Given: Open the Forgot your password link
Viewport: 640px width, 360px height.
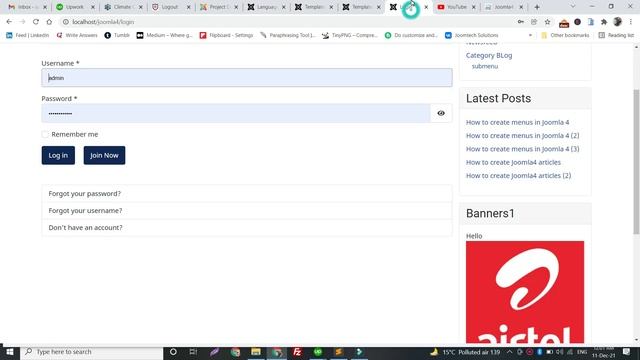Looking at the screenshot, I should [84, 193].
